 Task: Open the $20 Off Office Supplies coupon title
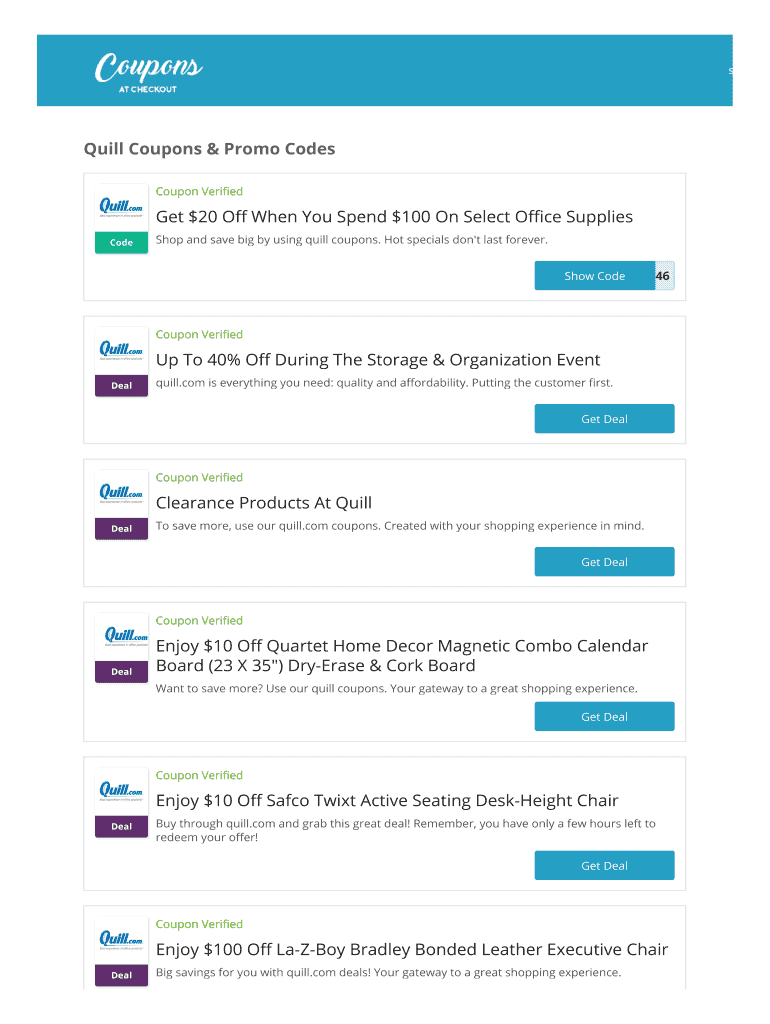pos(394,216)
